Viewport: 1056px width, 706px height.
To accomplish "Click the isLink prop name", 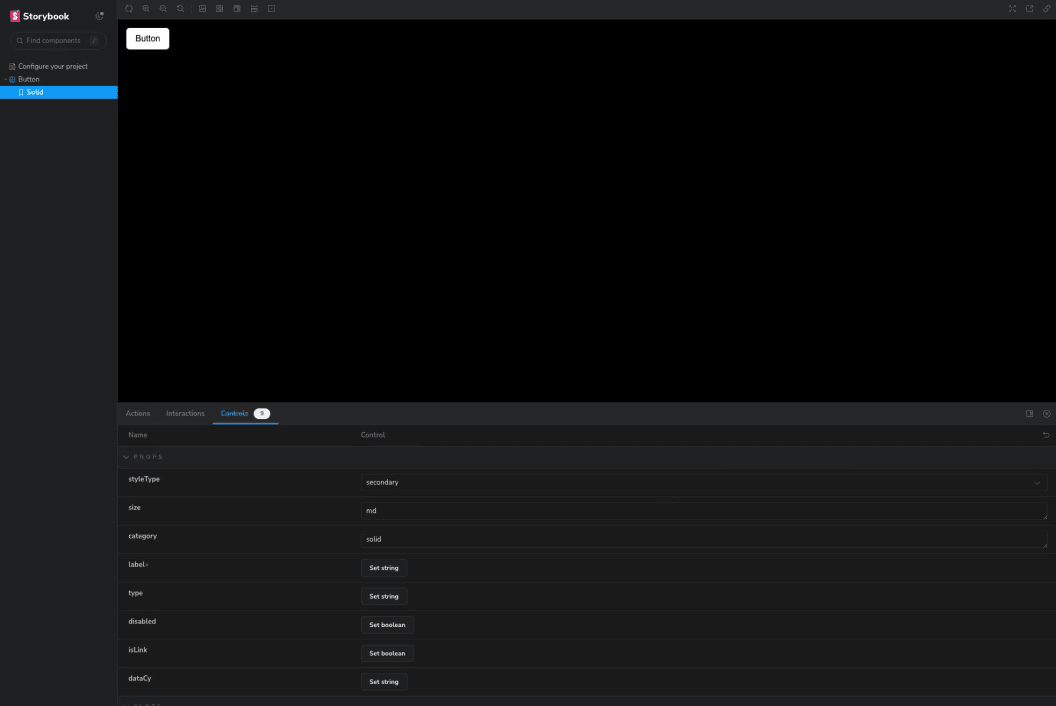I will [x=137, y=650].
